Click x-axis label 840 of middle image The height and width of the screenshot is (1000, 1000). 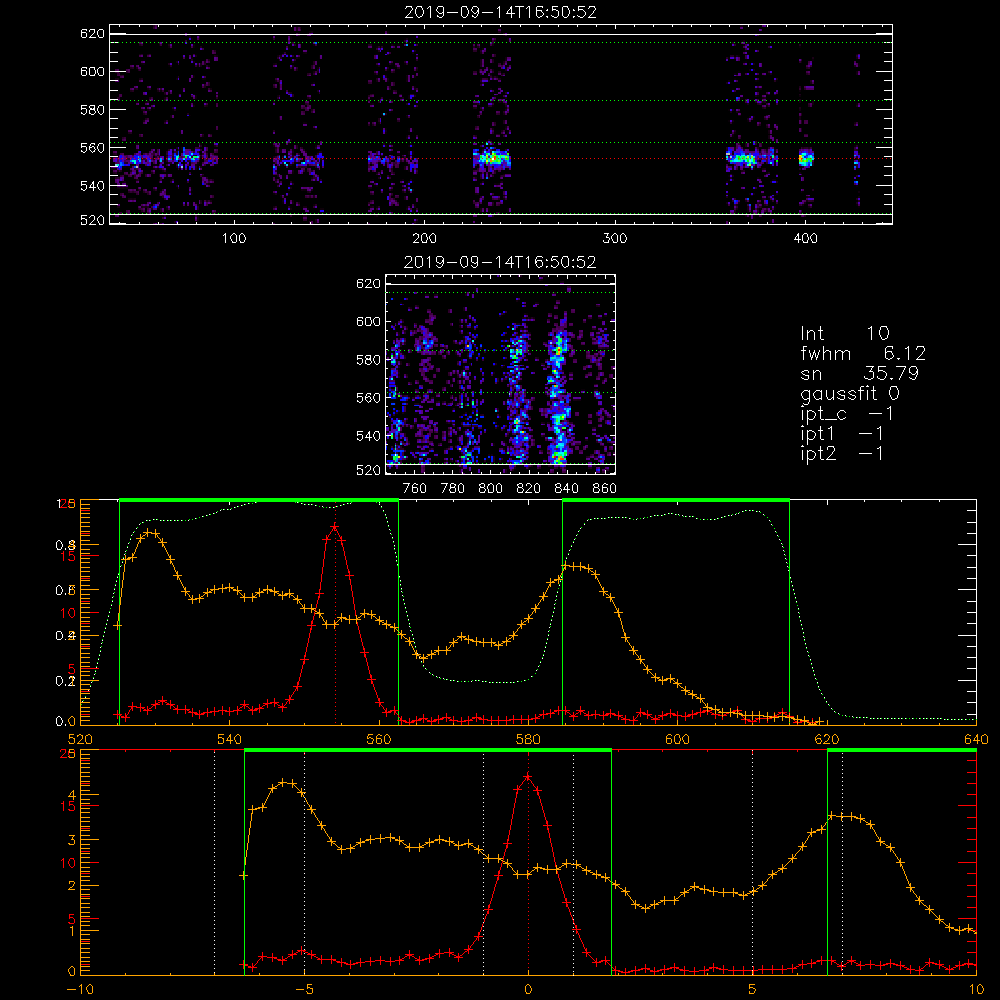click(566, 488)
